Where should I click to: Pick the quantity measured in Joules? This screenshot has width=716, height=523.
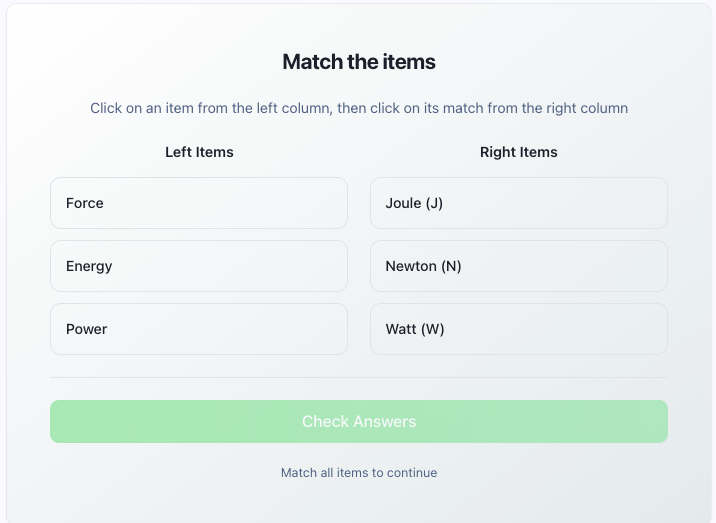click(x=199, y=266)
